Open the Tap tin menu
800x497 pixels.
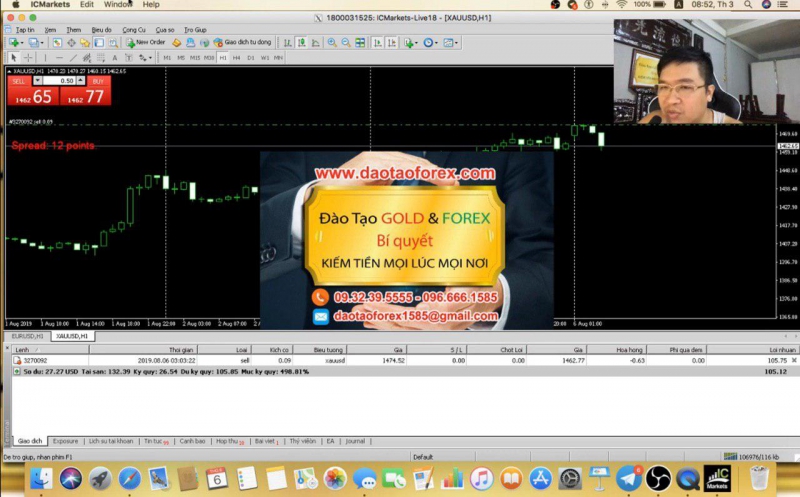click(25, 30)
